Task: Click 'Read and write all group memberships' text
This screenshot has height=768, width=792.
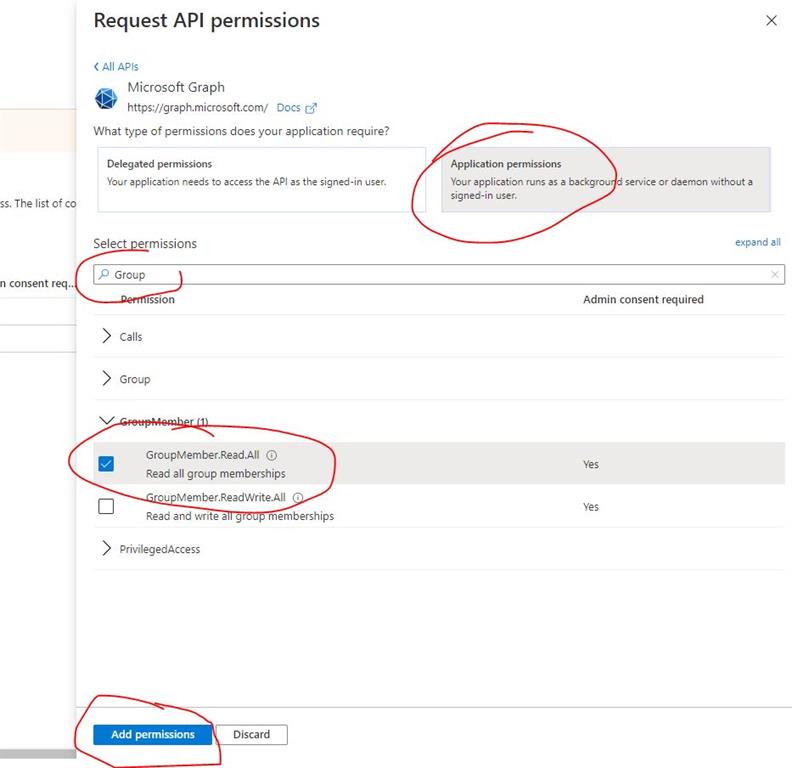Action: (240, 516)
